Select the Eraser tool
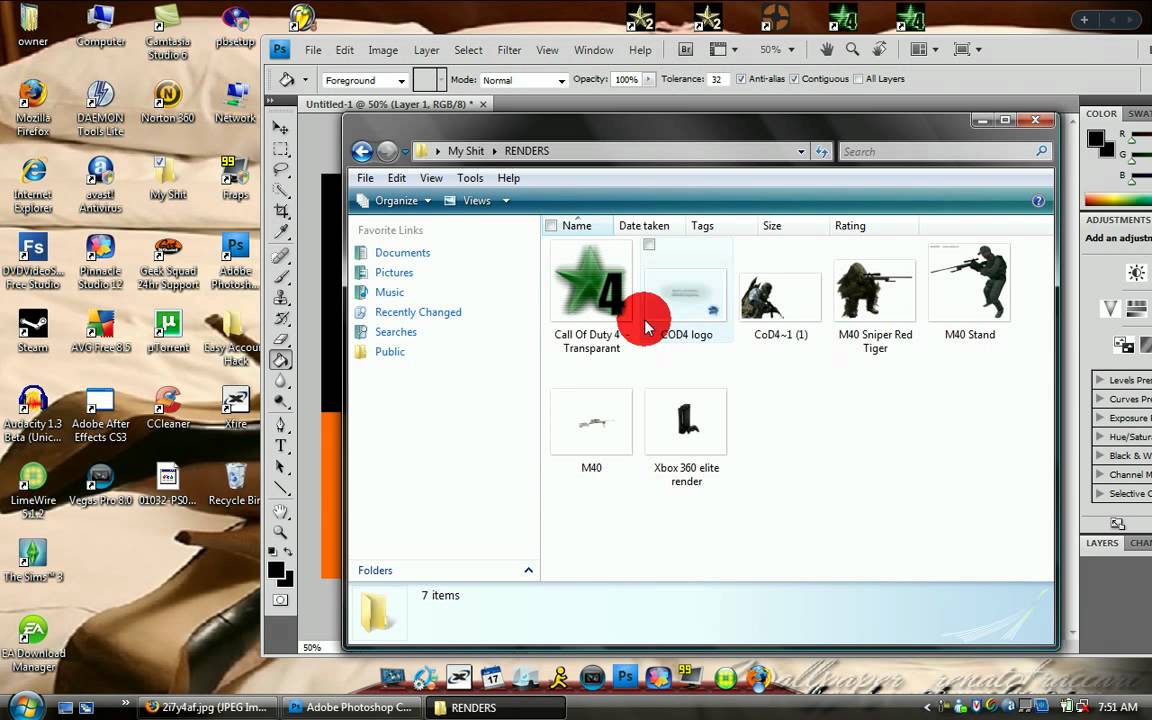 click(x=280, y=339)
